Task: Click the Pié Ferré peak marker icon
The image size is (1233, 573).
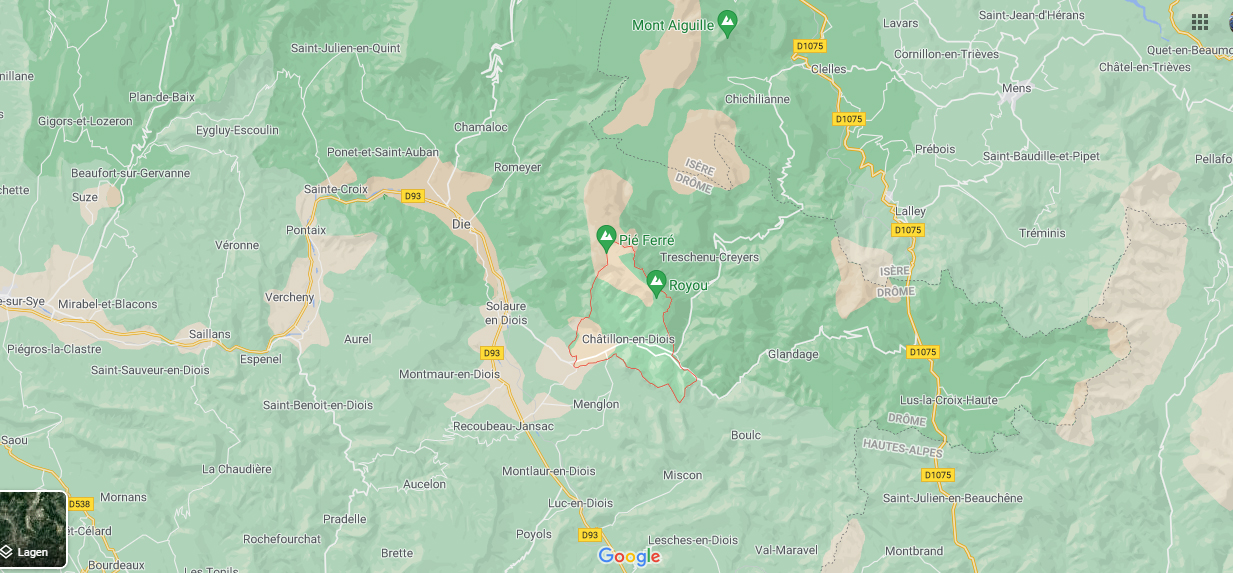Action: (x=606, y=238)
